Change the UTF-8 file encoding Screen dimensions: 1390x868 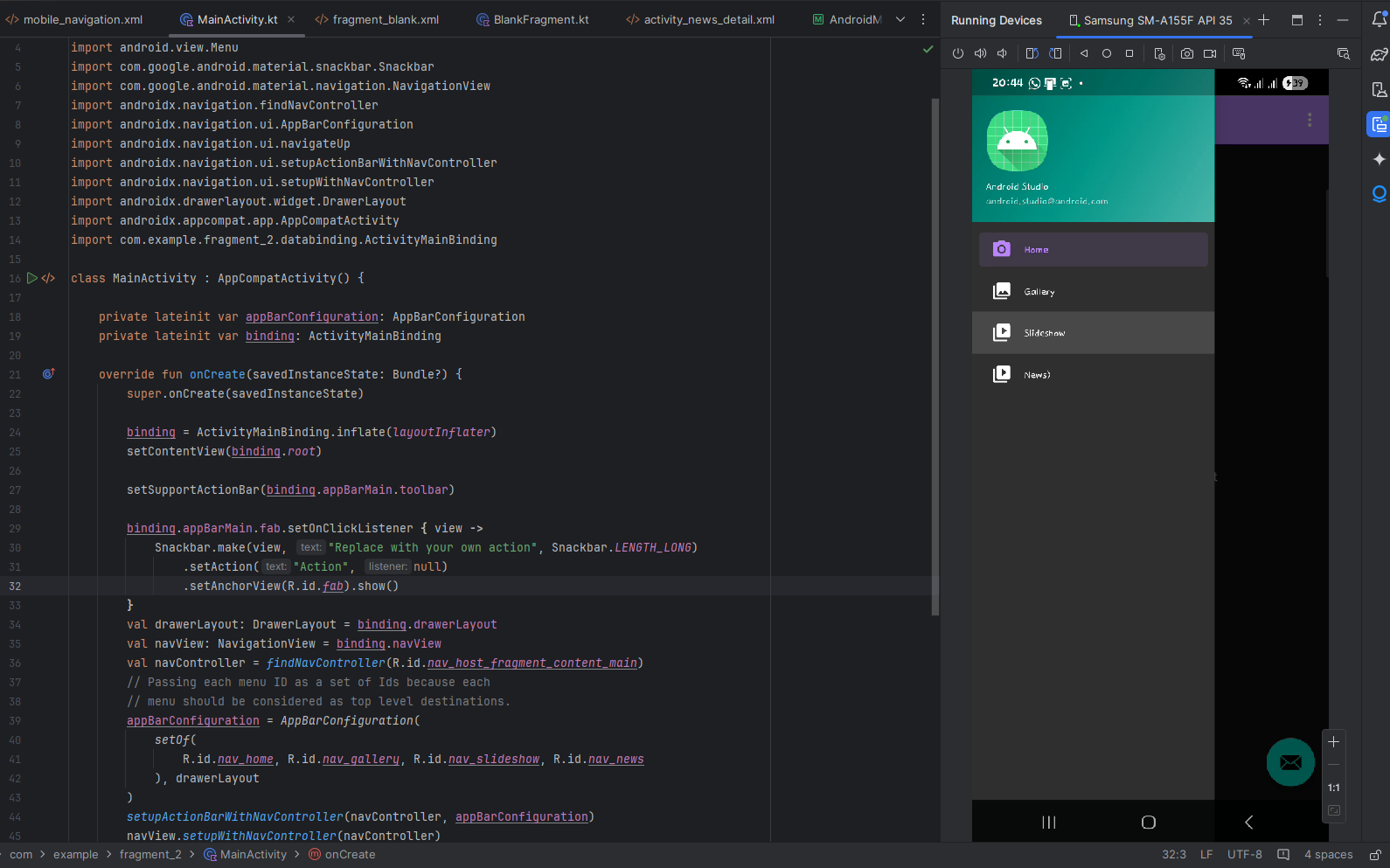(1245, 855)
